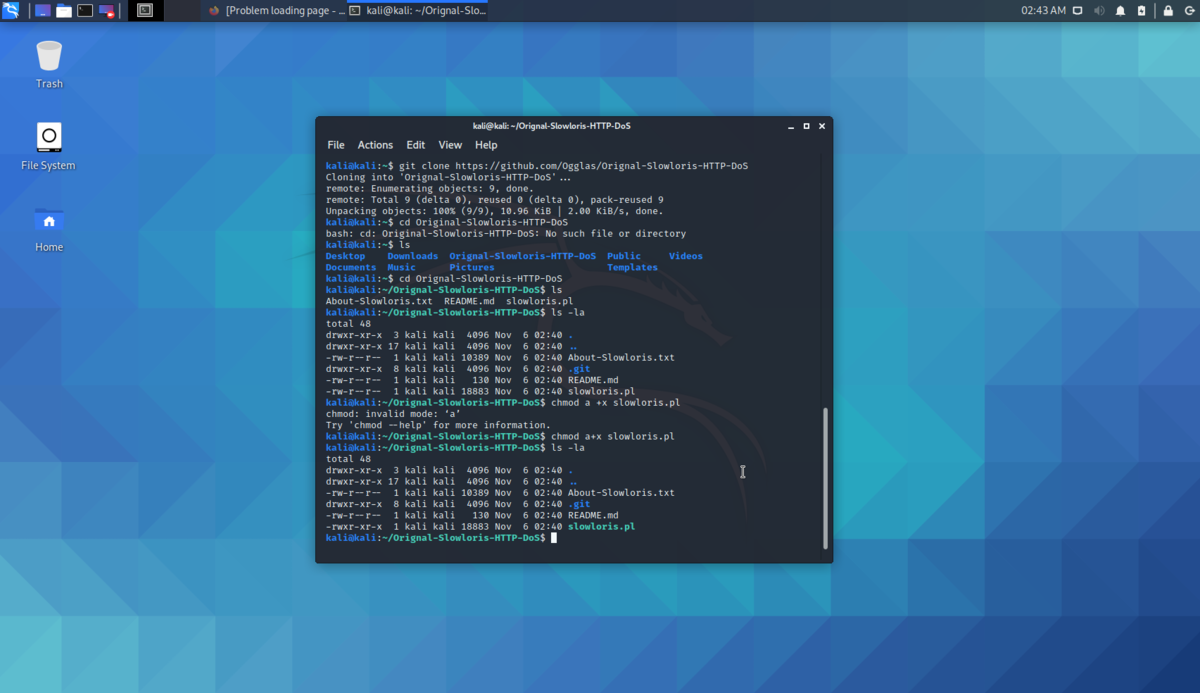Open the terminal Actions menu
The height and width of the screenshot is (693, 1200).
(375, 145)
